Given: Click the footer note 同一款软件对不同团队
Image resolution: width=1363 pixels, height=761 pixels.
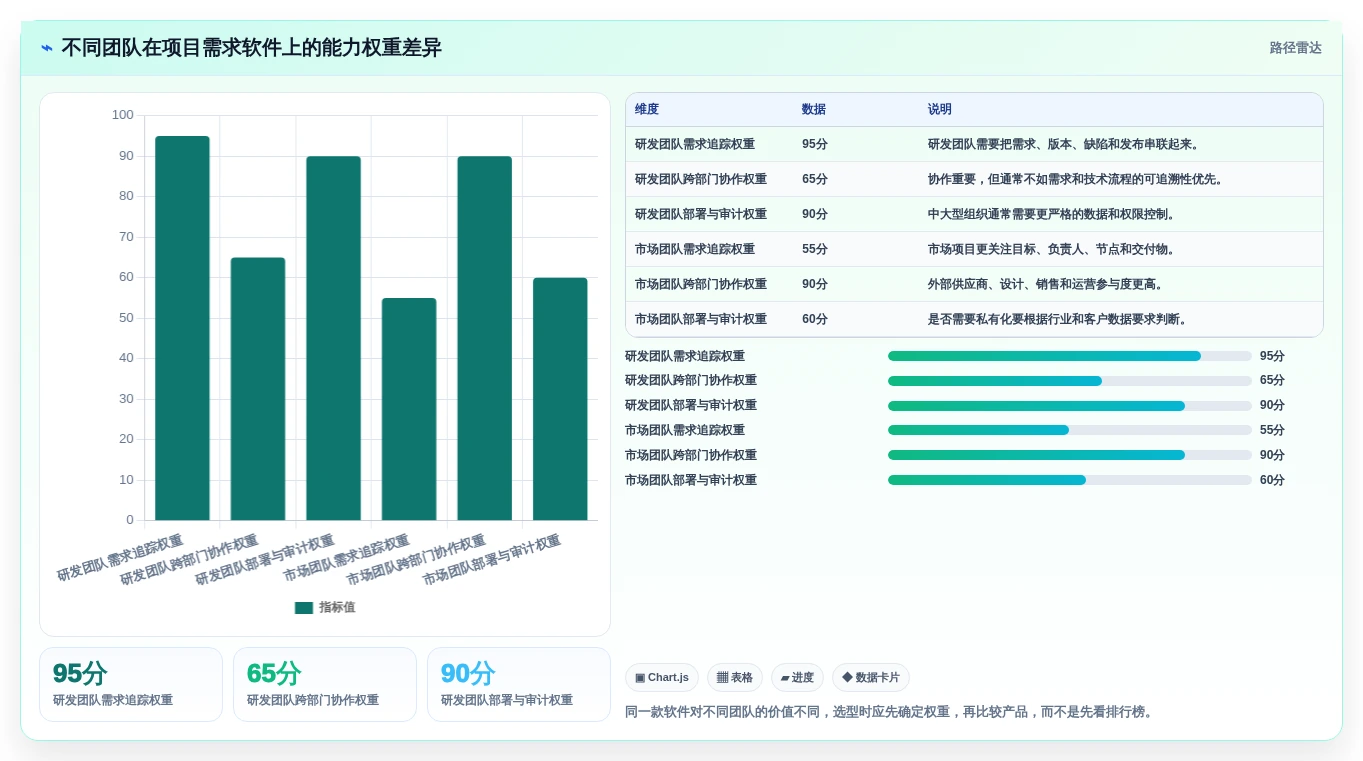Looking at the screenshot, I should [x=891, y=712].
